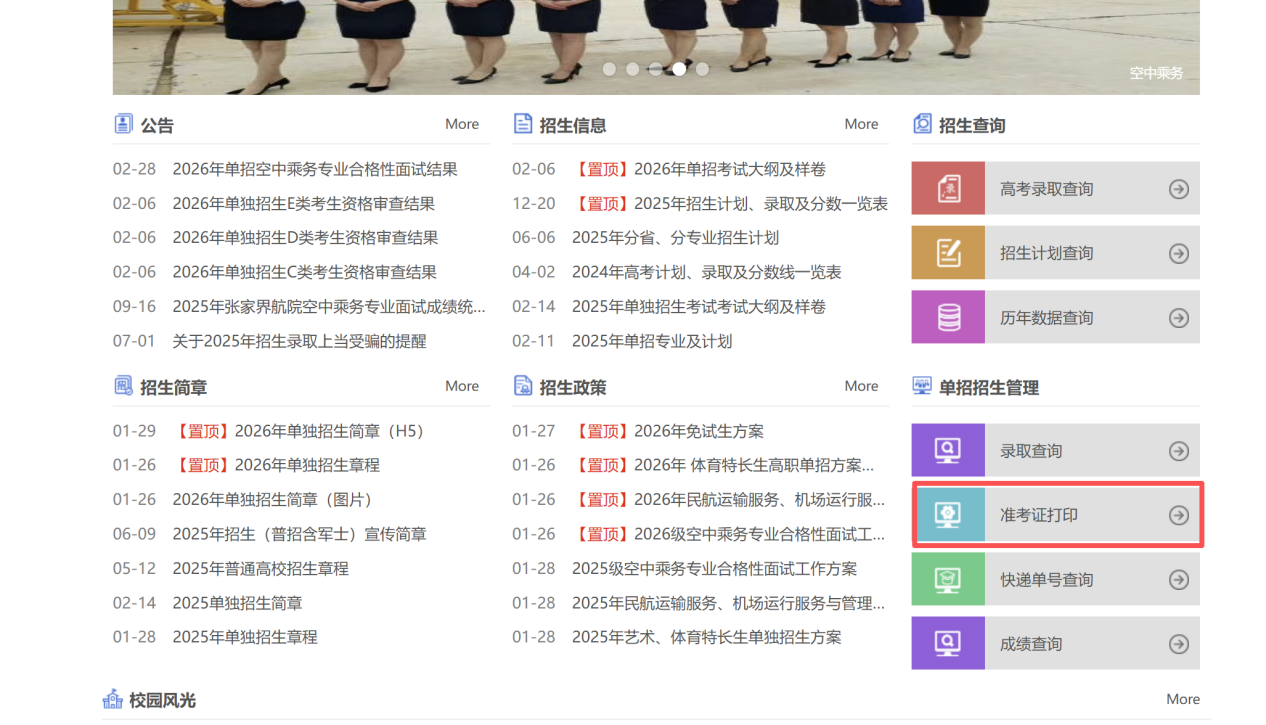Select the first carousel dot indicator

coord(609,69)
